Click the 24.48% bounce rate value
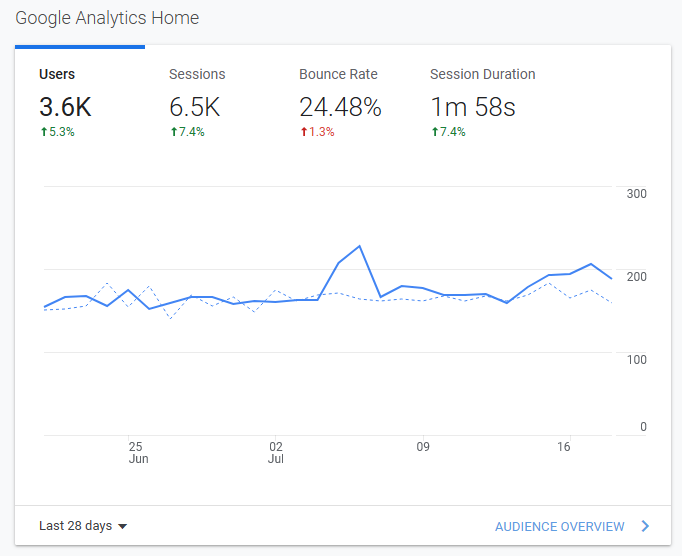Image resolution: width=682 pixels, height=556 pixels. click(x=341, y=107)
